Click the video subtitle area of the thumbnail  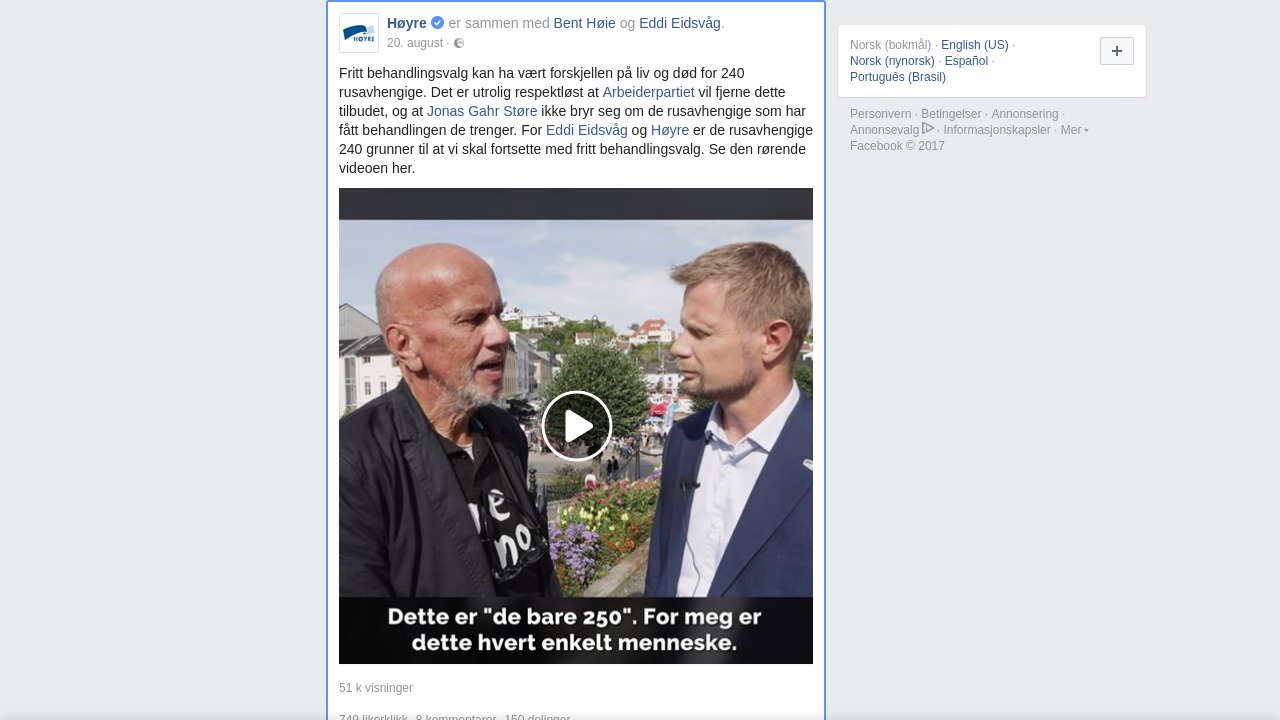(x=576, y=629)
